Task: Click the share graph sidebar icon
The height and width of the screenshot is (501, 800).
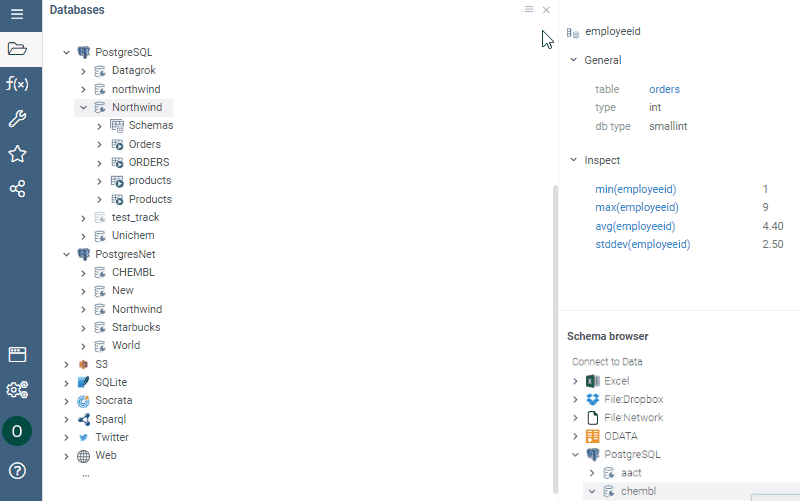Action: coord(17,189)
